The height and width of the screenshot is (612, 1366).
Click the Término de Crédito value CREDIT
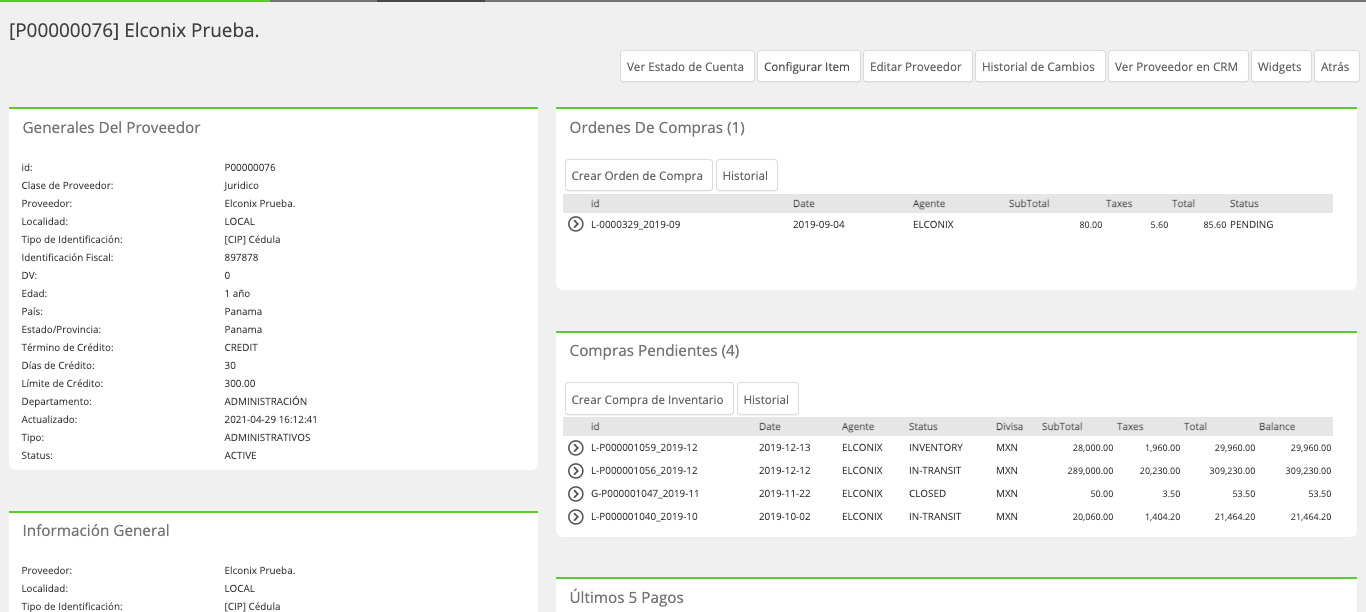coord(241,348)
